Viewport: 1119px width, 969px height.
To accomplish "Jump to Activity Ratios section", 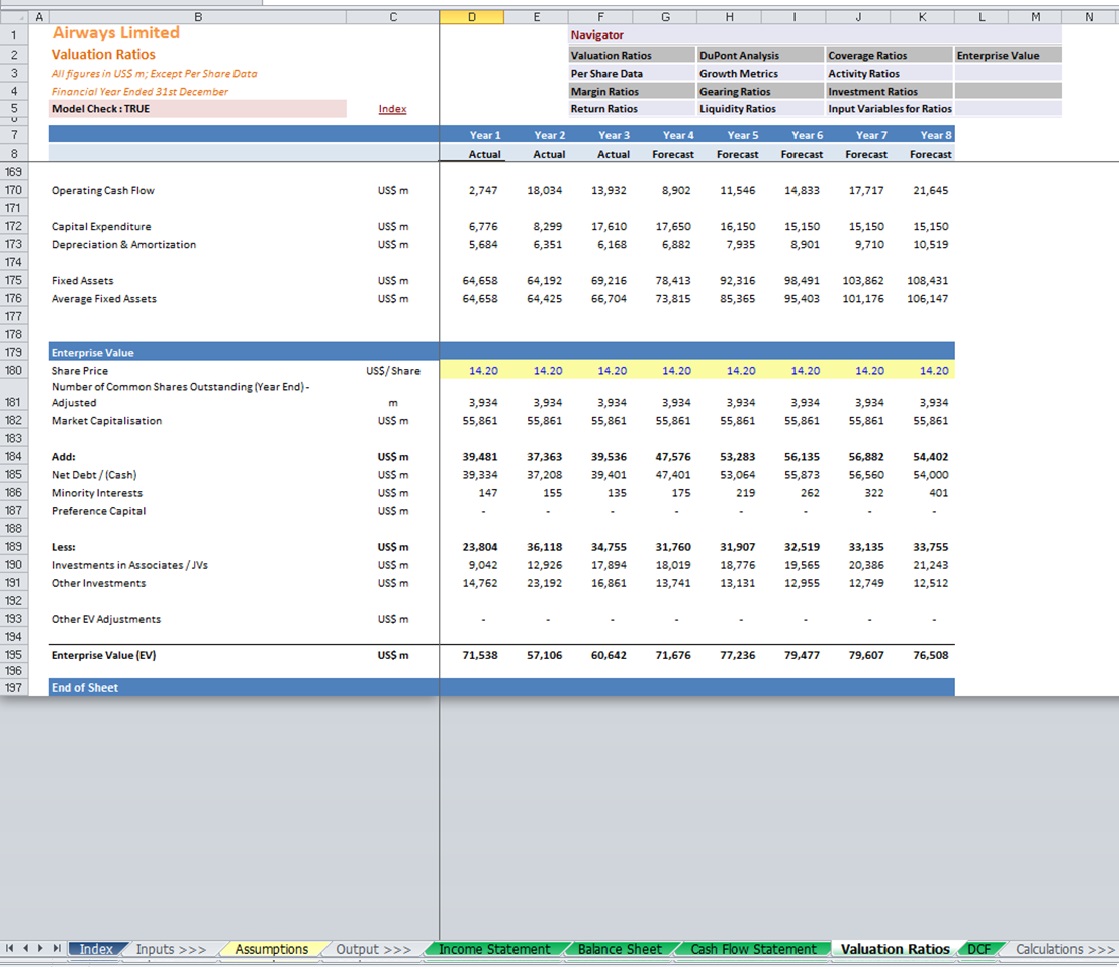I will tap(889, 73).
